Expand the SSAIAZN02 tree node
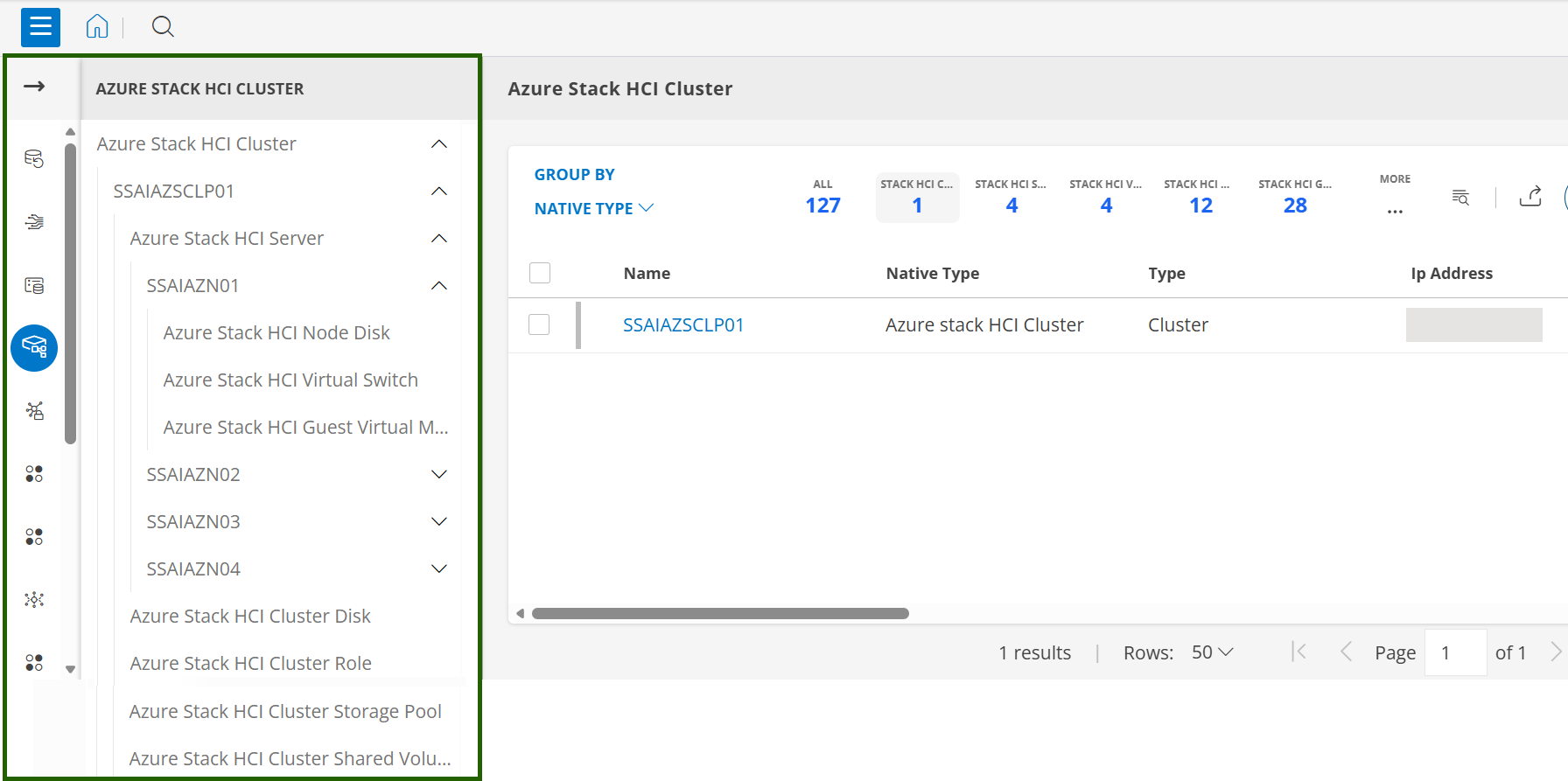The image size is (1568, 781). pyautogui.click(x=439, y=474)
